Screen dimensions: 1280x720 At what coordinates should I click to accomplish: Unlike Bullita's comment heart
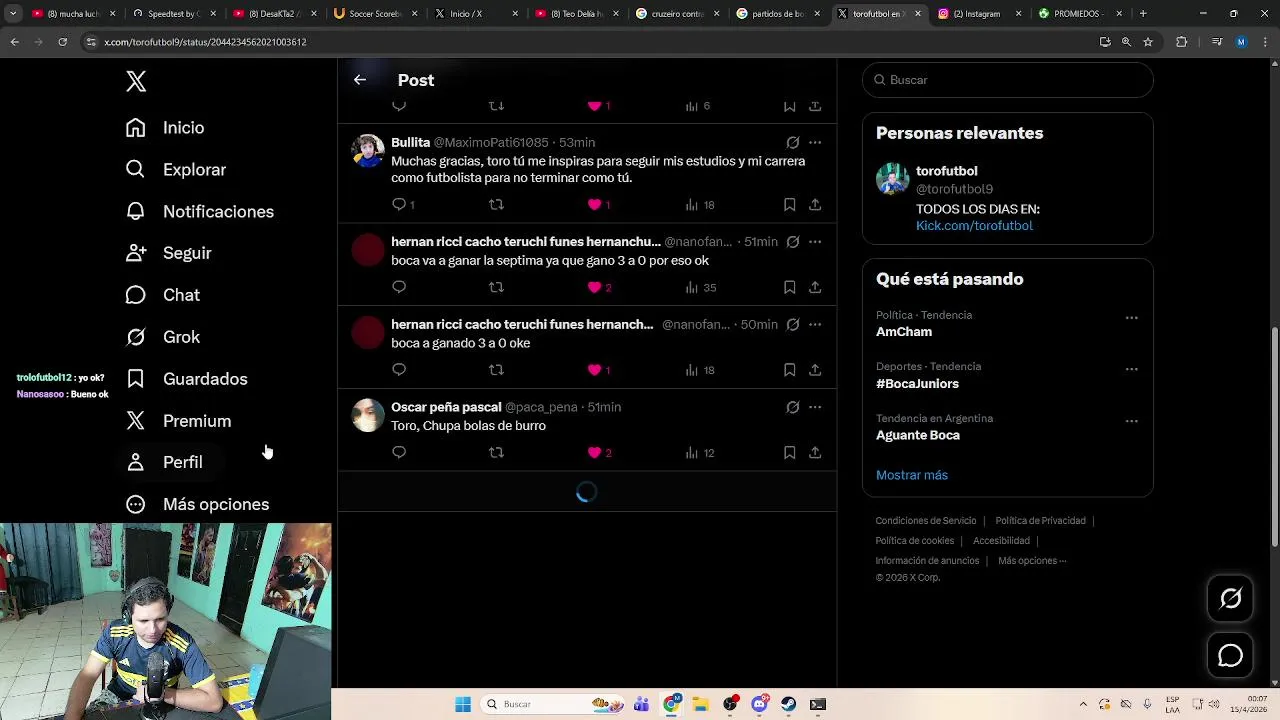click(594, 204)
